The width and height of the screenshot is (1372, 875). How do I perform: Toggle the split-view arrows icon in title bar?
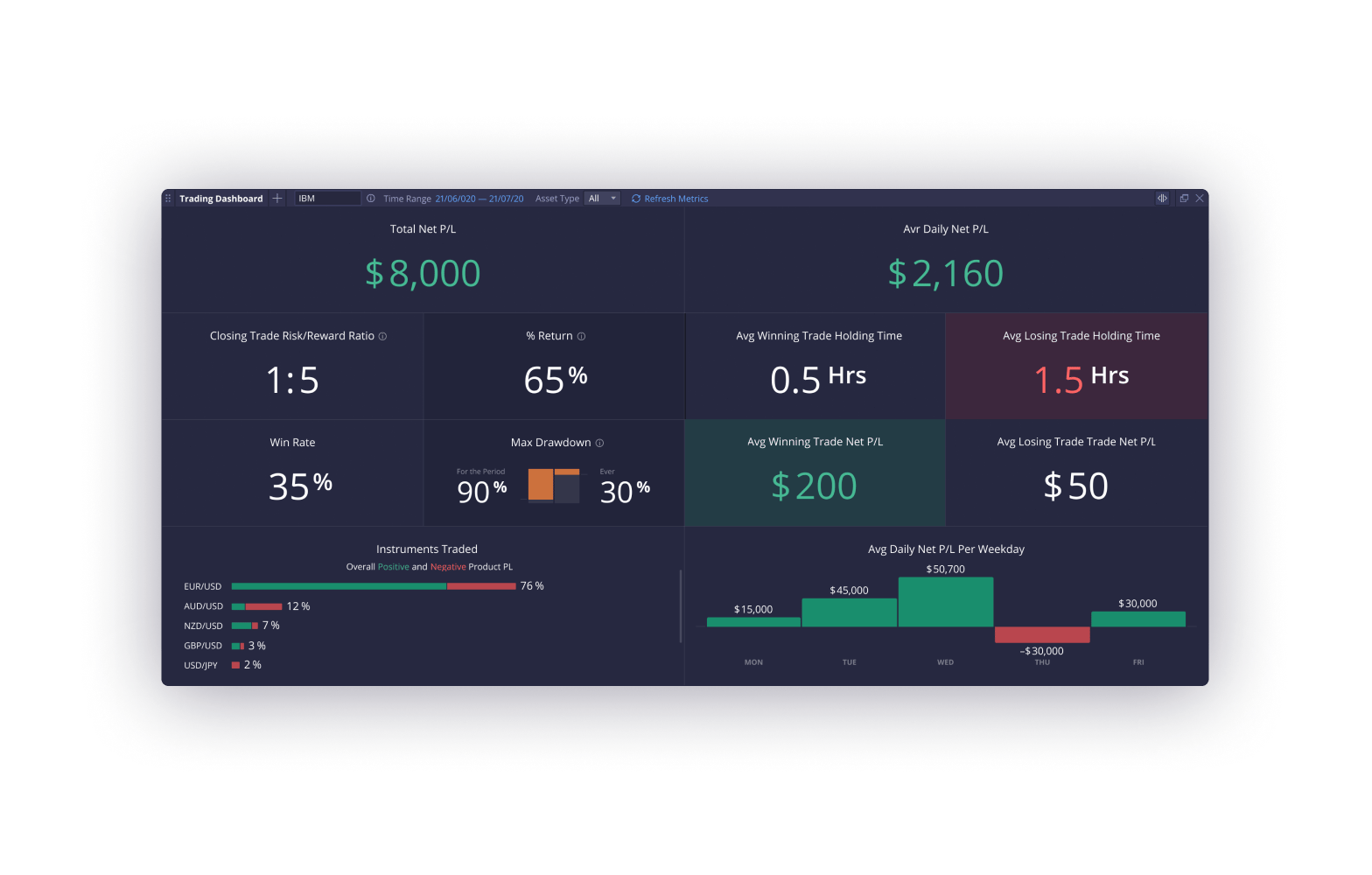click(x=1162, y=199)
